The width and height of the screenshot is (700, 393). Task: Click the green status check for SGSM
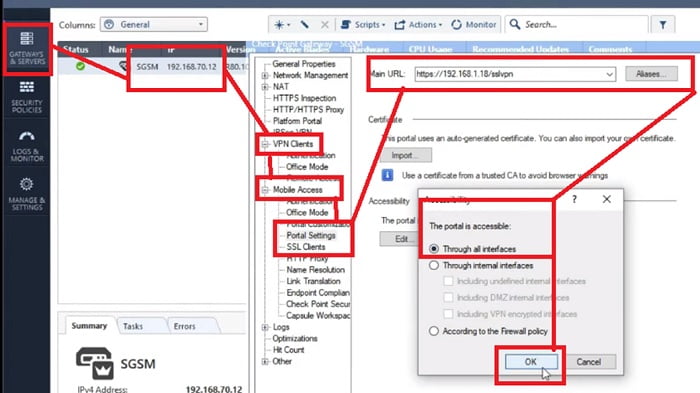(80, 67)
